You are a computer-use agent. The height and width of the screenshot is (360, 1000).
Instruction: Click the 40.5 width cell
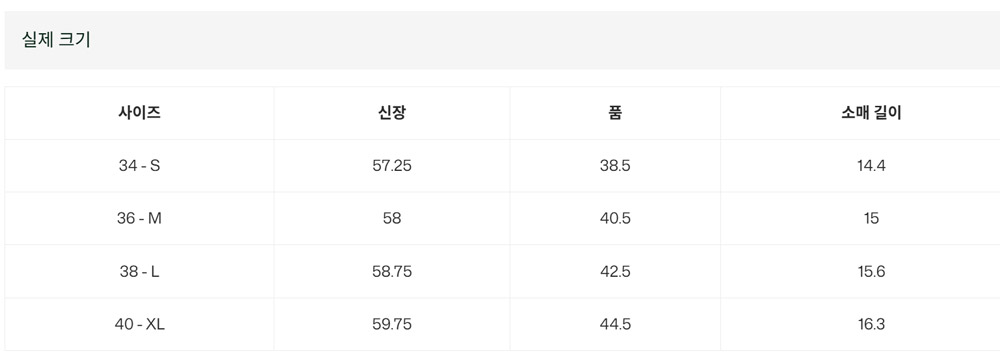pyautogui.click(x=615, y=218)
